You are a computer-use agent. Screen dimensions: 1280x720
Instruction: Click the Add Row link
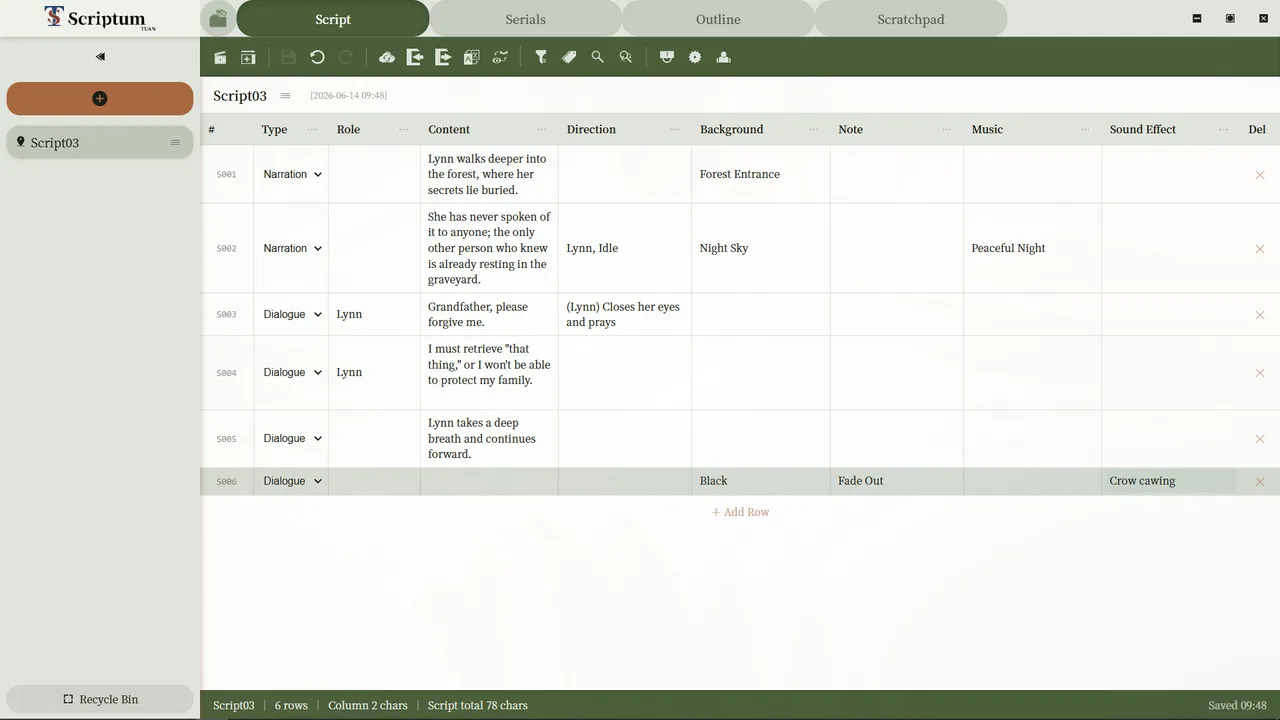(740, 512)
